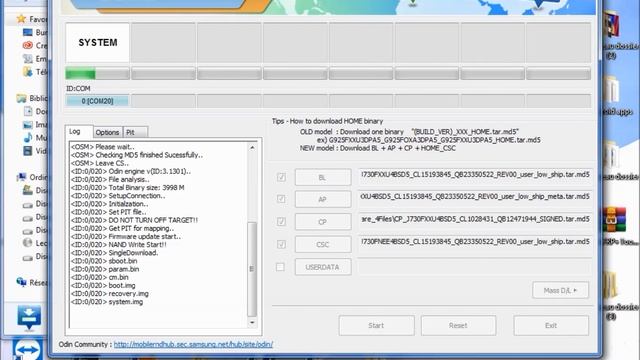Open the Téléchargements folder icon in sidebar
Image resolution: width=640 pixels, height=360 pixels.
click(x=28, y=72)
